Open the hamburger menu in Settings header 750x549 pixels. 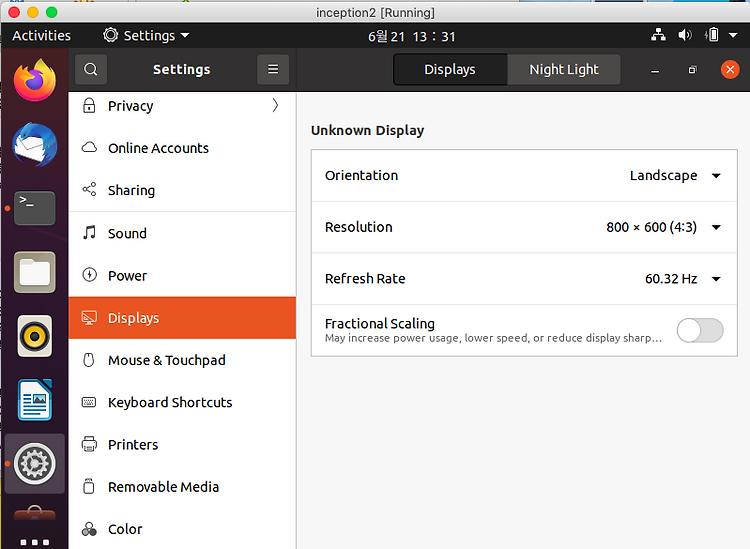click(x=273, y=69)
